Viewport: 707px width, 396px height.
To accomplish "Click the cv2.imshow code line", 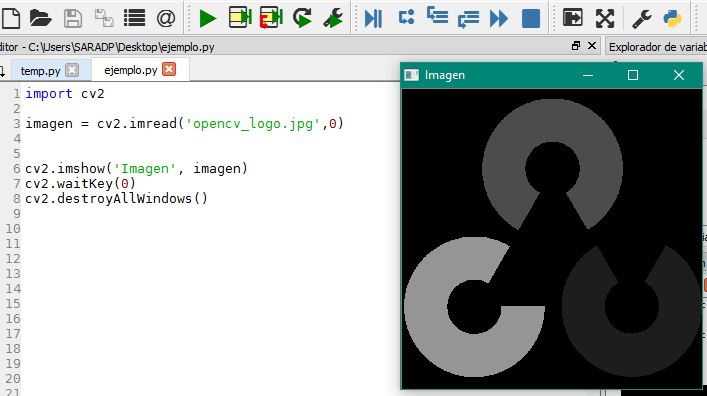I will click(136, 168).
